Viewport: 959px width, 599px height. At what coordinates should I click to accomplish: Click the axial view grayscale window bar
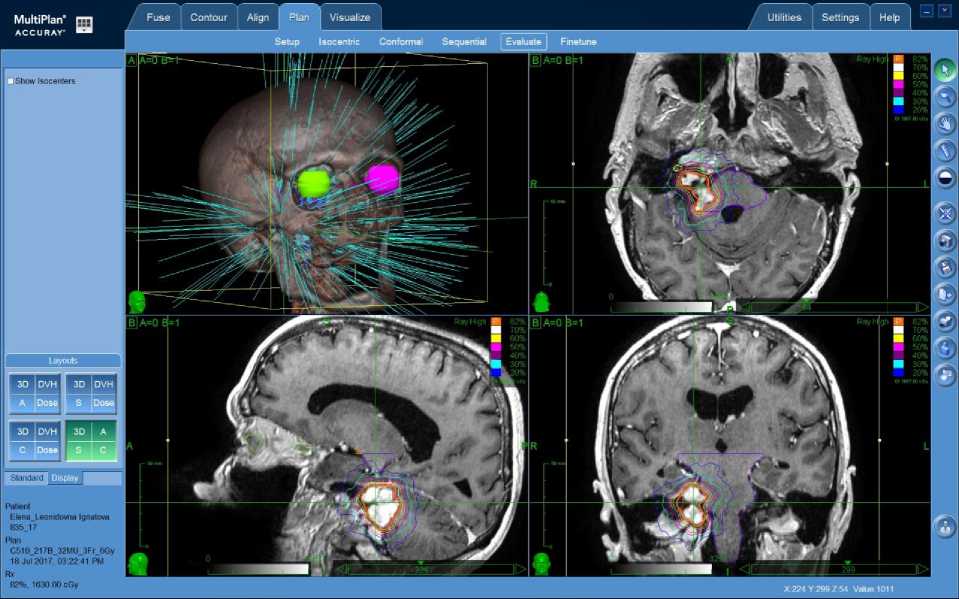click(x=661, y=307)
